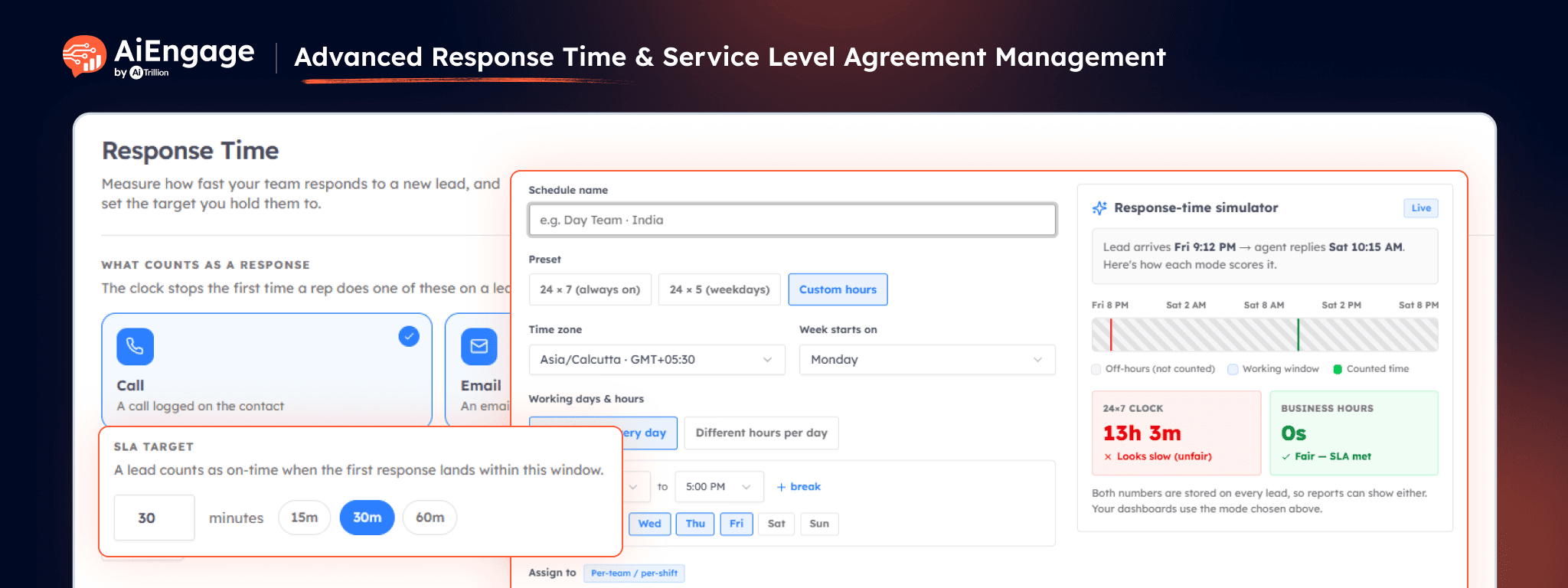Click the Counted time green legend swatch

(1338, 369)
